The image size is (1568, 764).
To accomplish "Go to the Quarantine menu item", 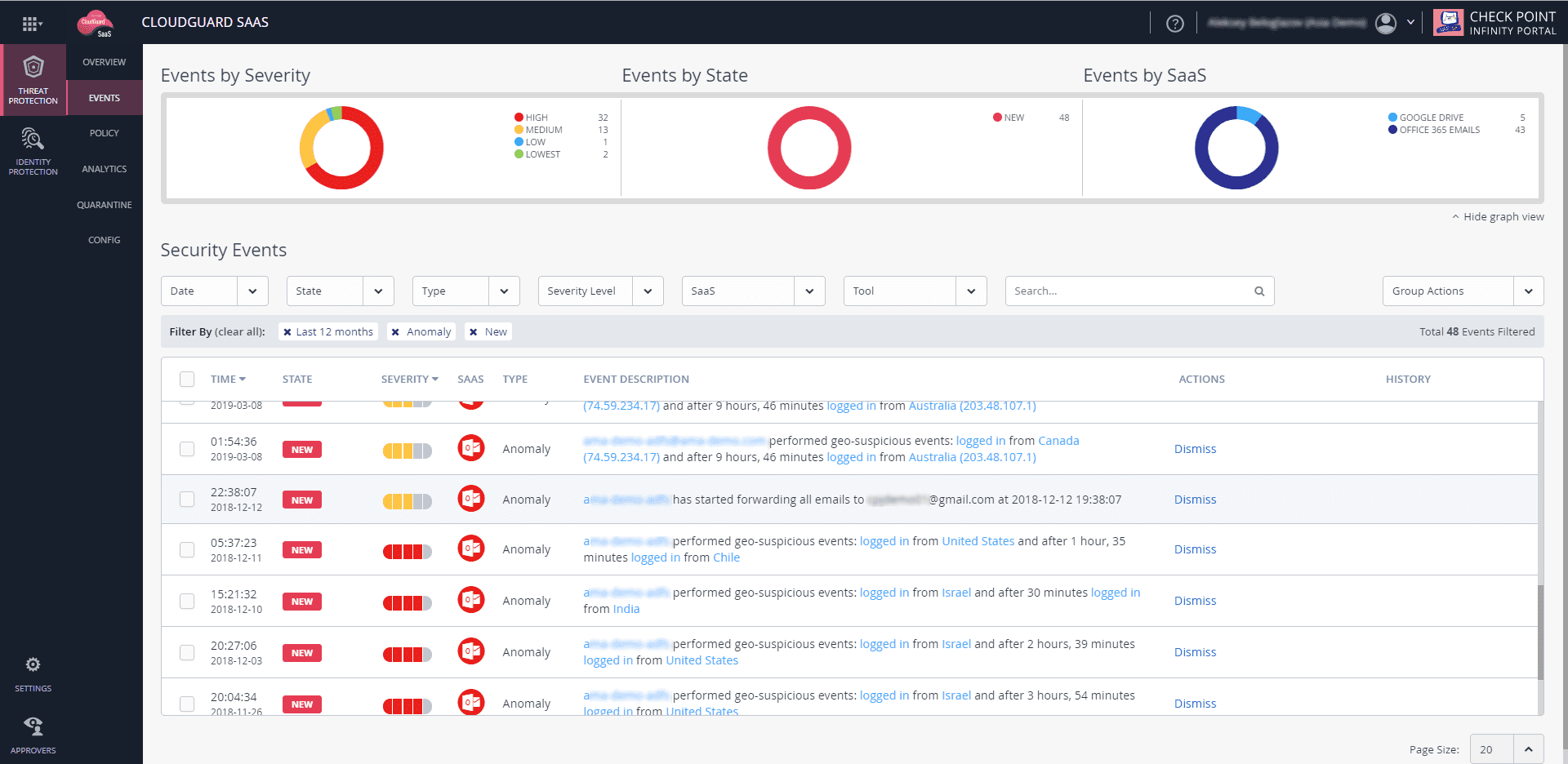I will point(105,205).
